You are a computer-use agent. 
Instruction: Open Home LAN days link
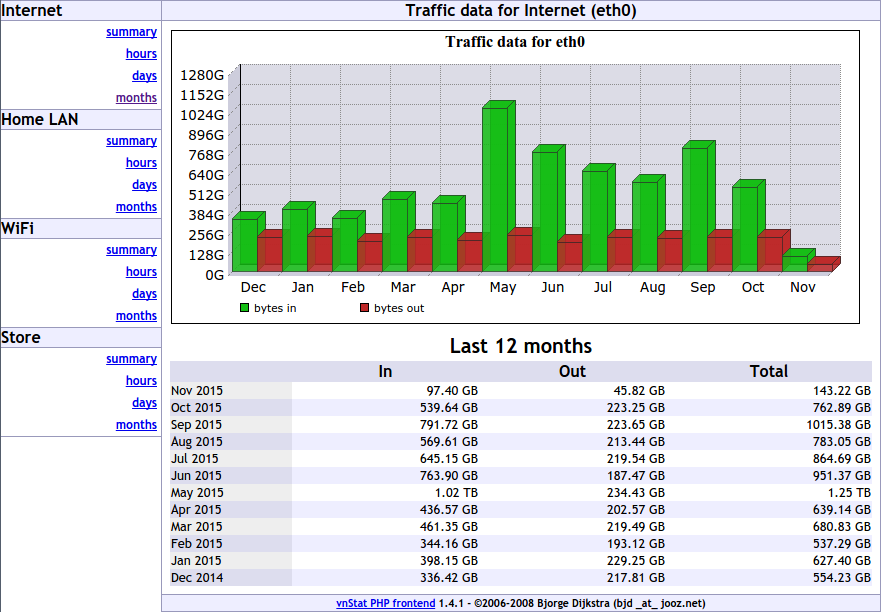144,185
